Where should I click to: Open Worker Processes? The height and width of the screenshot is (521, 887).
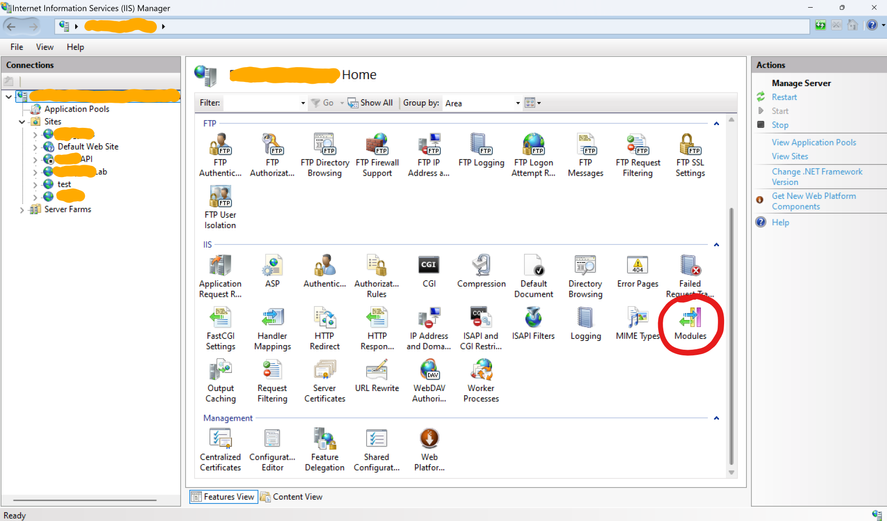[481, 381]
